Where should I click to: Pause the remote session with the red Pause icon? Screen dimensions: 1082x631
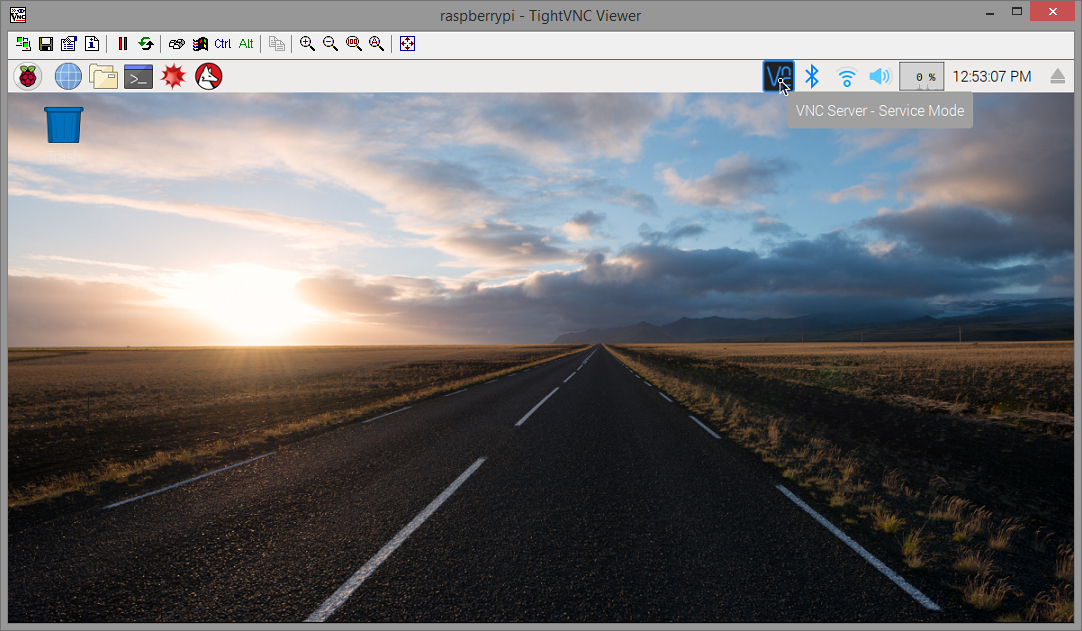click(x=123, y=43)
